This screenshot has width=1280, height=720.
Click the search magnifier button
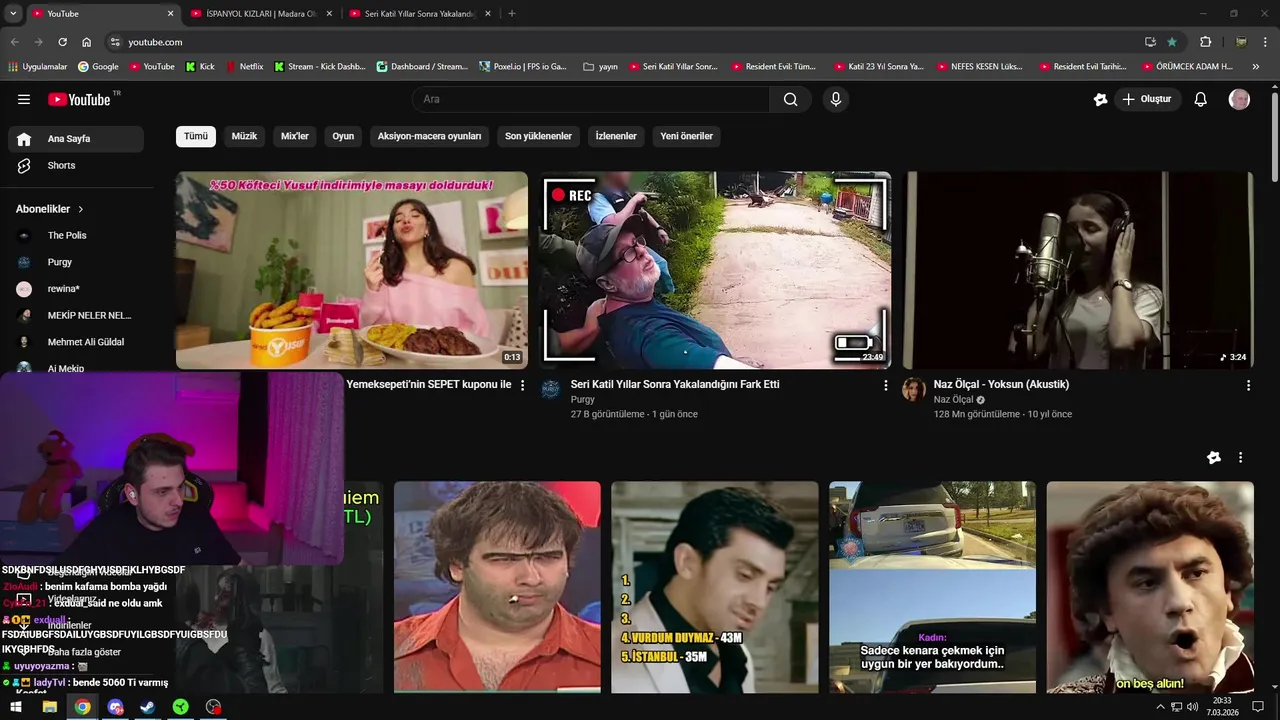[790, 99]
